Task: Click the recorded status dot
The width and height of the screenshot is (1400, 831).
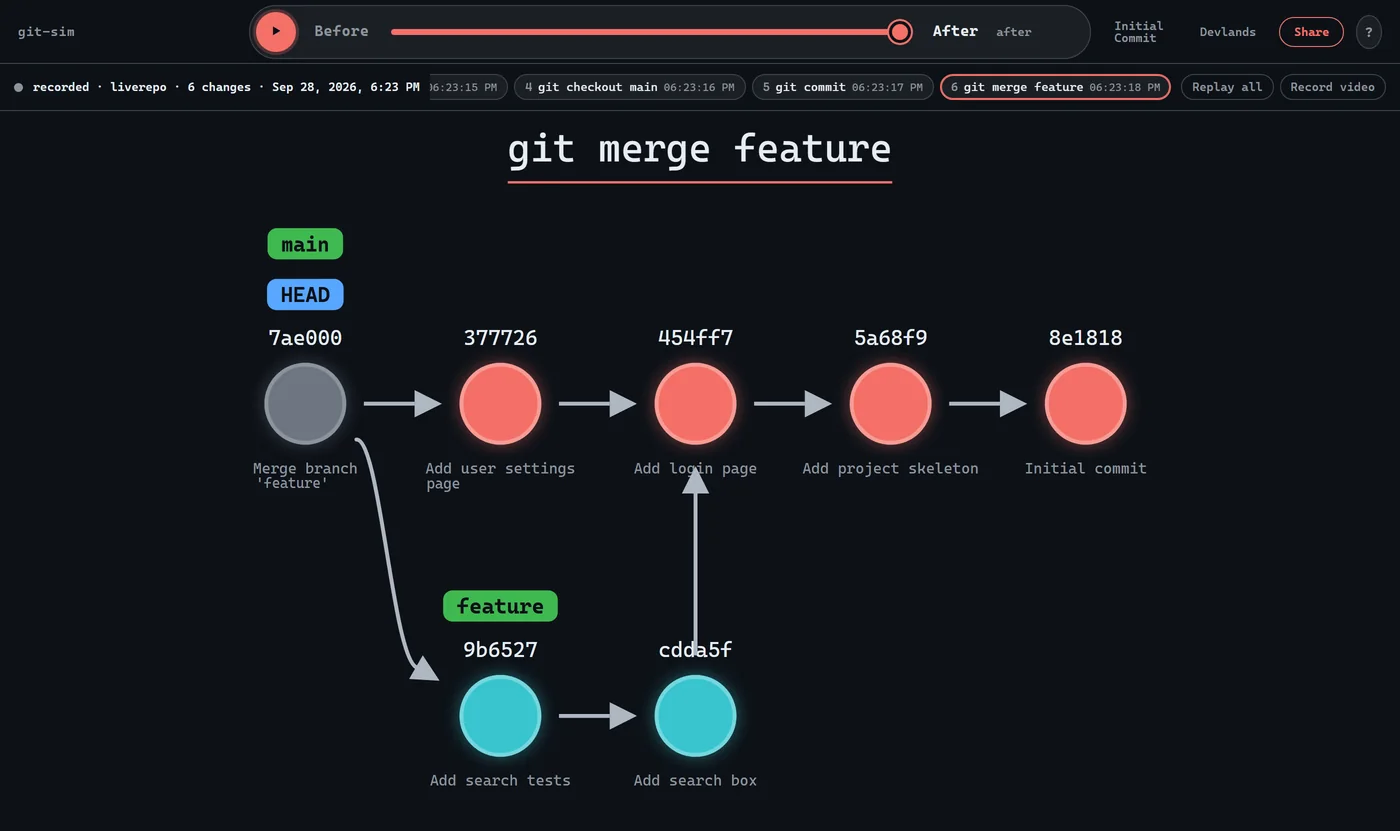Action: point(19,88)
